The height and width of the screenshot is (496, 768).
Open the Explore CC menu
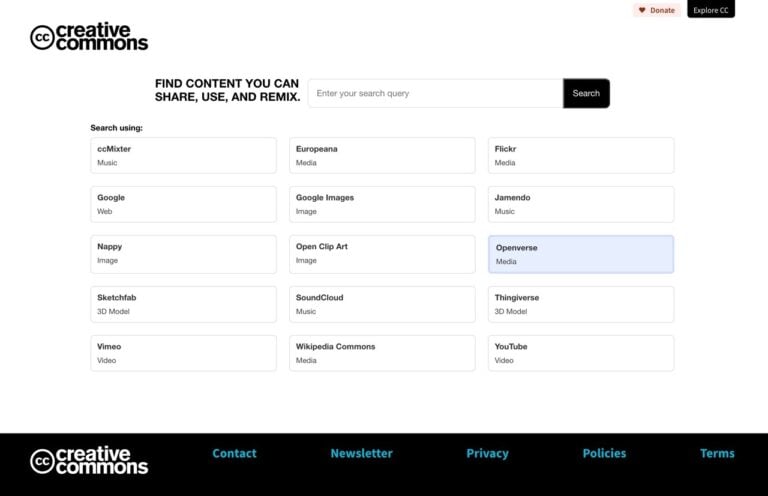(x=711, y=10)
